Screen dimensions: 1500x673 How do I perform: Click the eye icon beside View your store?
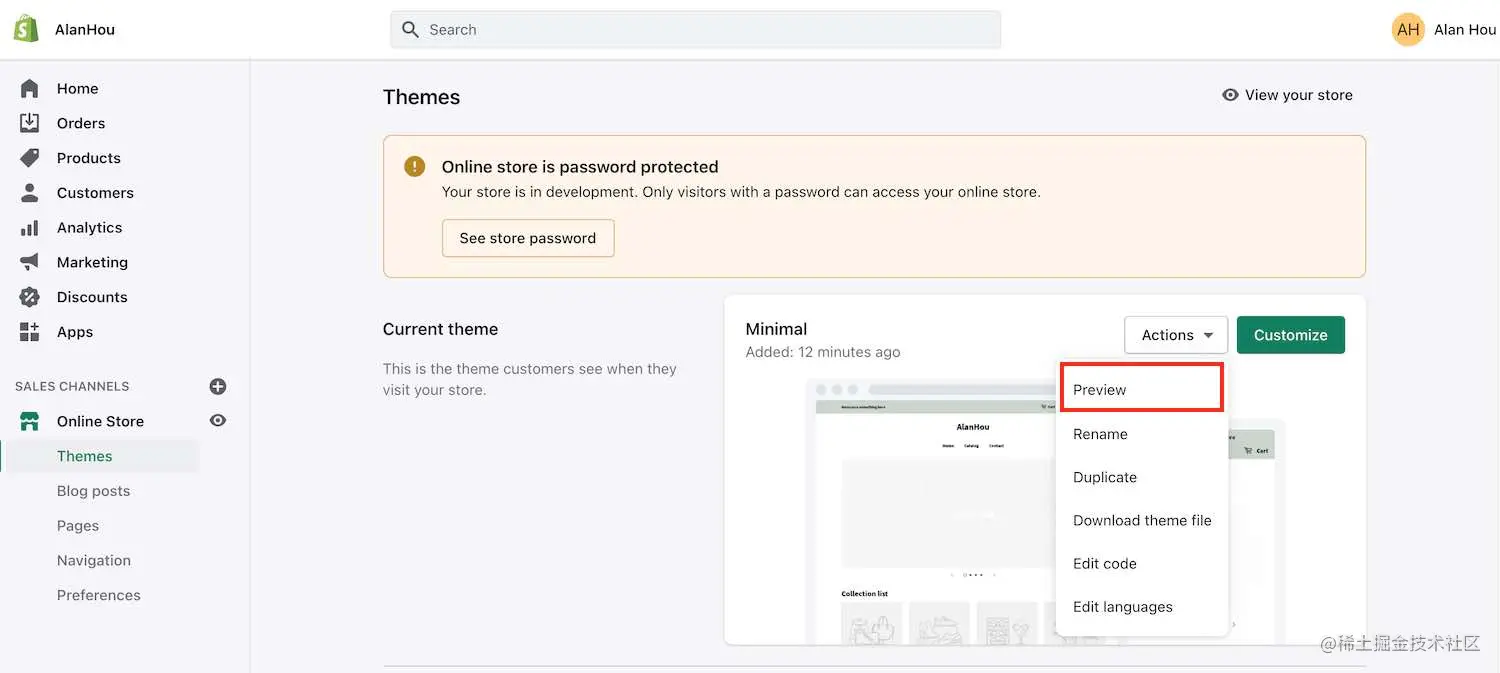[x=1230, y=94]
